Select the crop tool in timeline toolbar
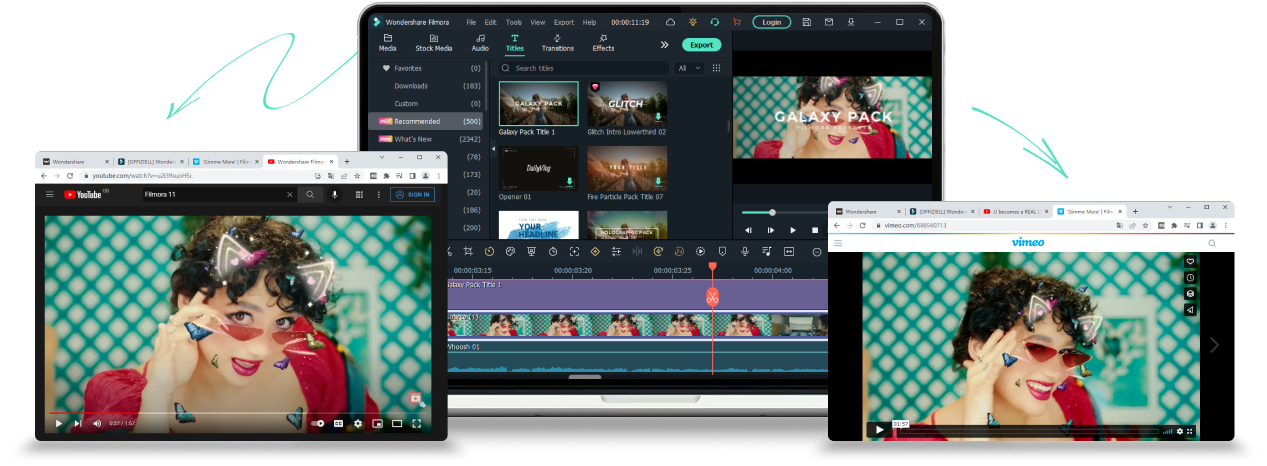 [468, 251]
